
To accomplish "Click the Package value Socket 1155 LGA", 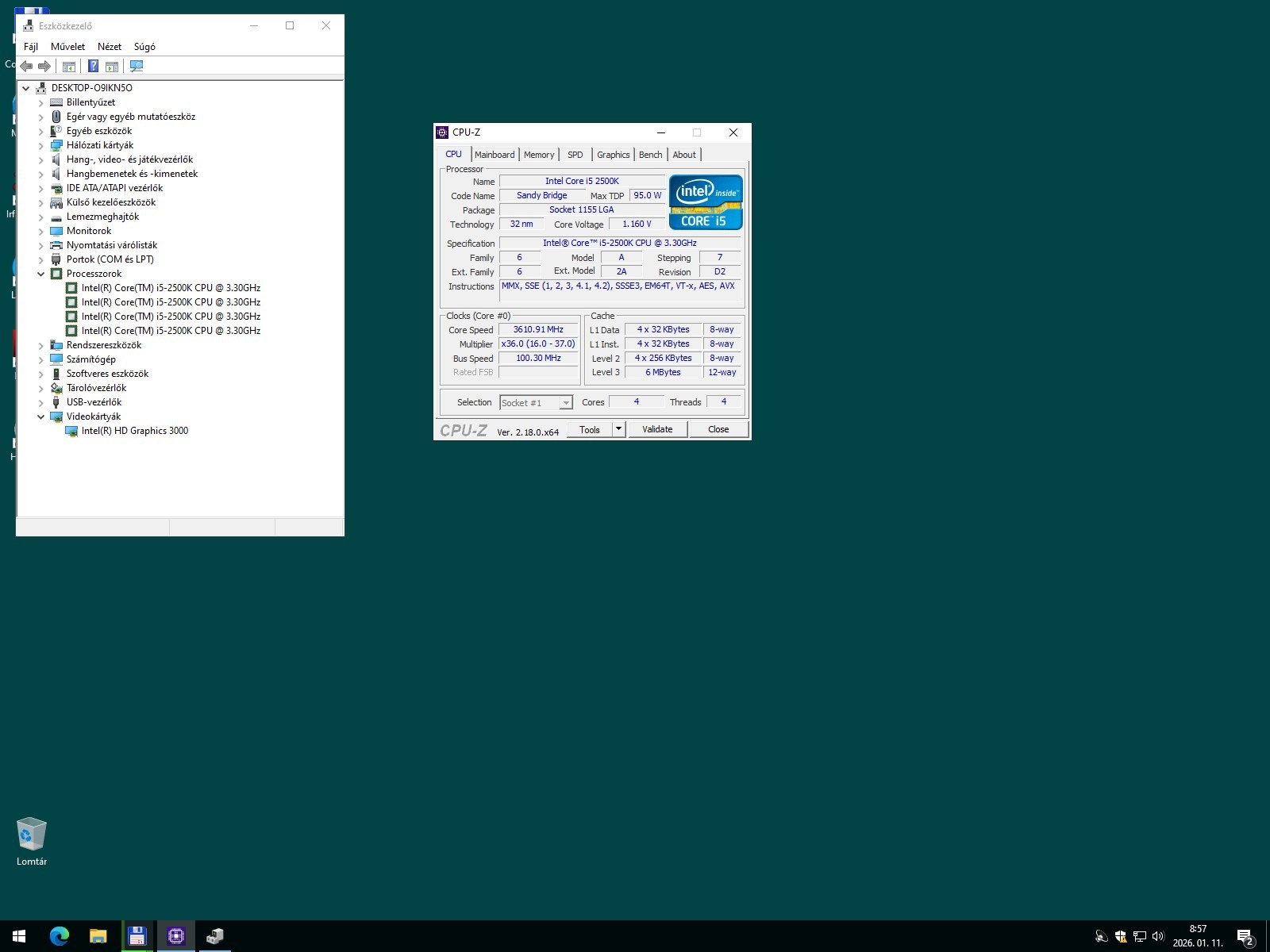I will point(582,209).
